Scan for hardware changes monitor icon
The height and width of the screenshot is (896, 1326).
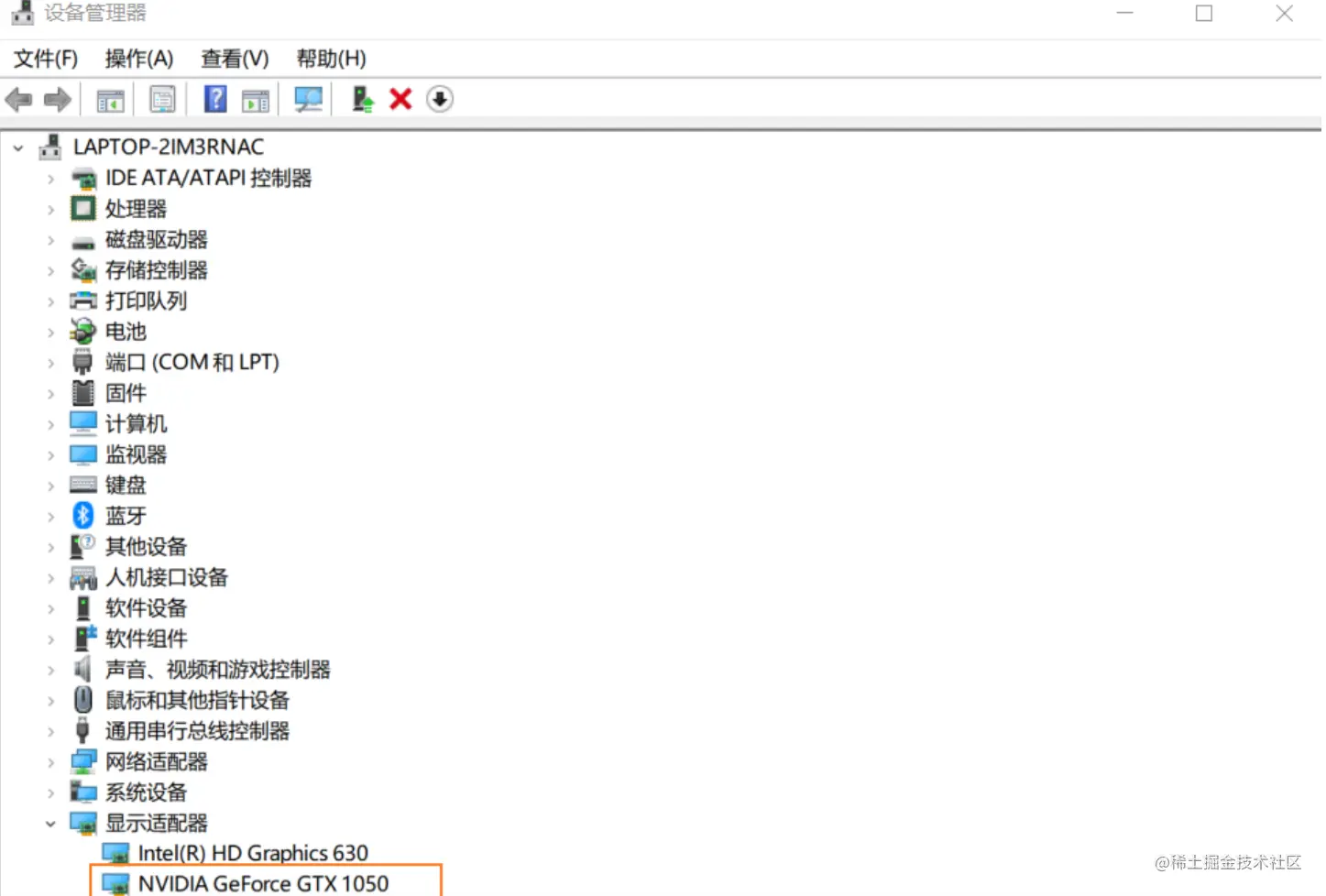pyautogui.click(x=309, y=99)
